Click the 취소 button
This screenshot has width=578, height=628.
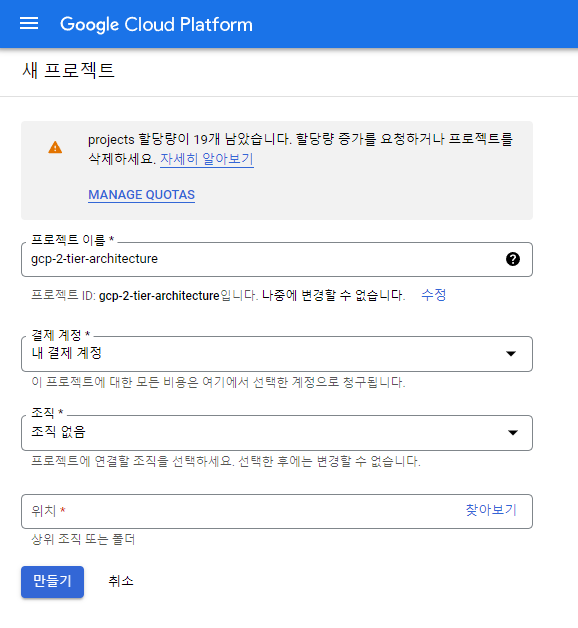(x=121, y=581)
